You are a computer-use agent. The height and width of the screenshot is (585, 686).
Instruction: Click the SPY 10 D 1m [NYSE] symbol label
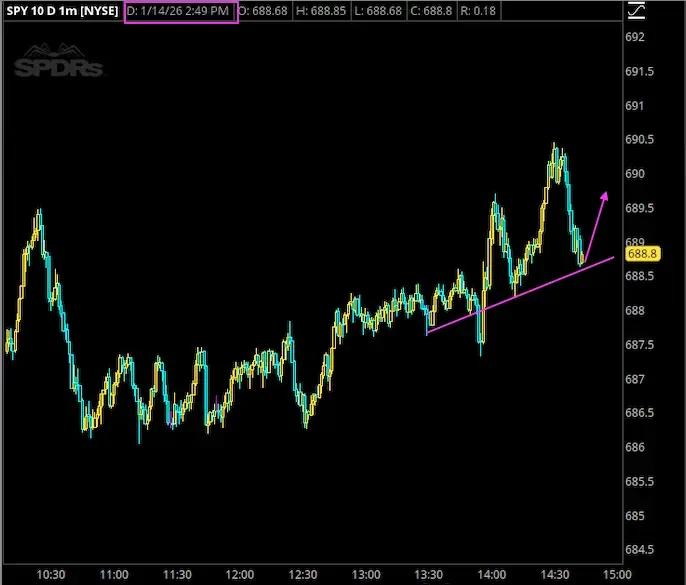[62, 11]
